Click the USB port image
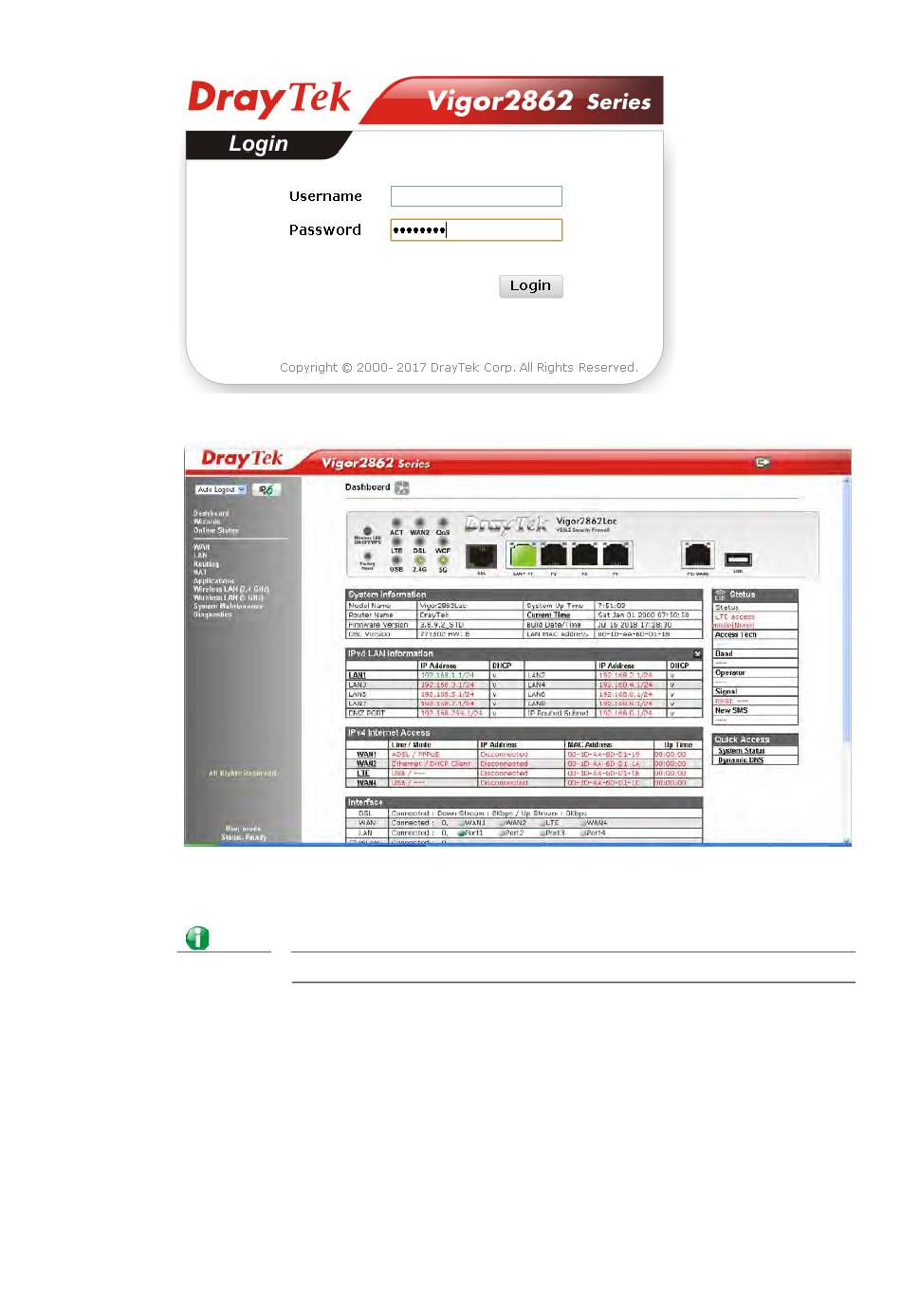 click(x=738, y=558)
